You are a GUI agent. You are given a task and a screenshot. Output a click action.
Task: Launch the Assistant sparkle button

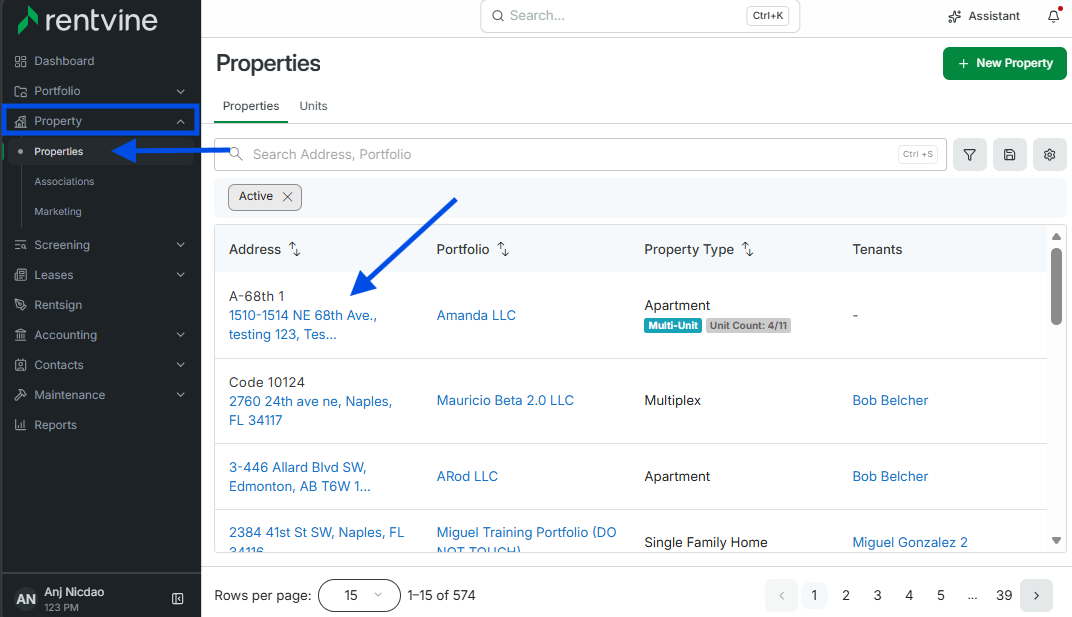(984, 16)
